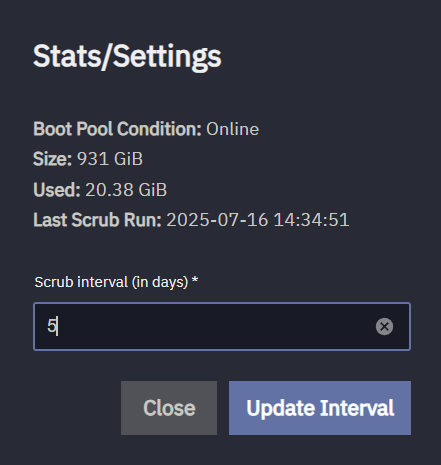
Task: Clear the scrub interval field with X icon
Action: coord(384,326)
